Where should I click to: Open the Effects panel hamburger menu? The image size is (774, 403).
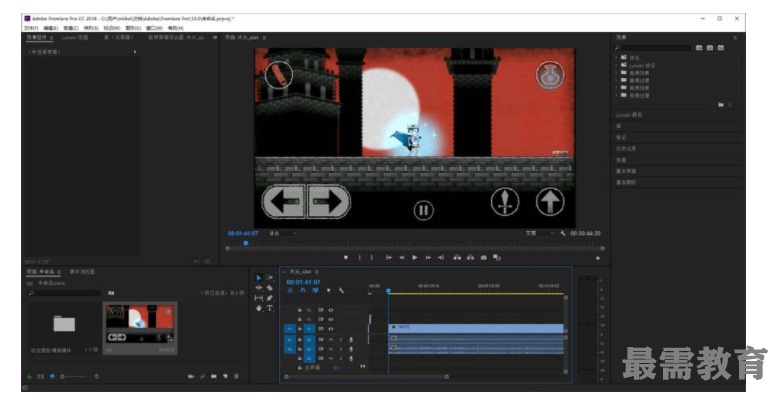click(735, 38)
